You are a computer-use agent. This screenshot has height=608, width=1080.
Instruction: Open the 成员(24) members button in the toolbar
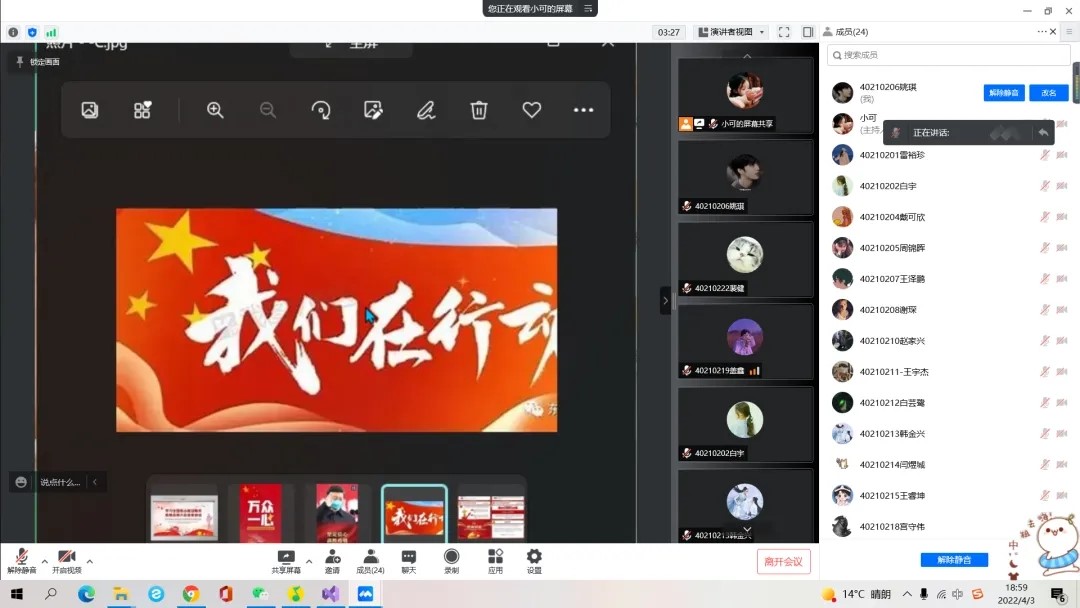tap(370, 560)
